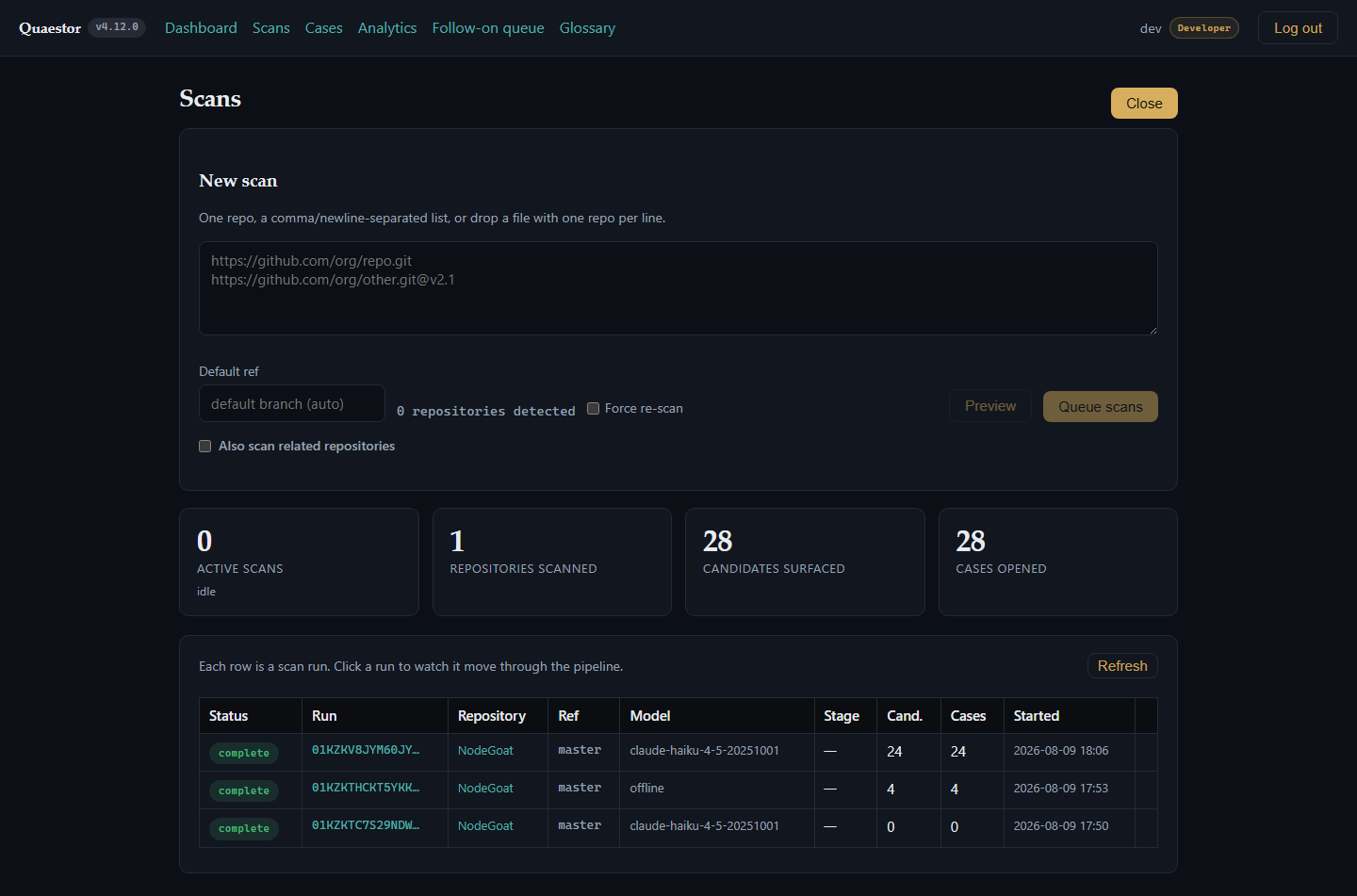Click 2026-08-09 17:50 started time
Image resolution: width=1357 pixels, height=896 pixels.
[x=1061, y=826]
